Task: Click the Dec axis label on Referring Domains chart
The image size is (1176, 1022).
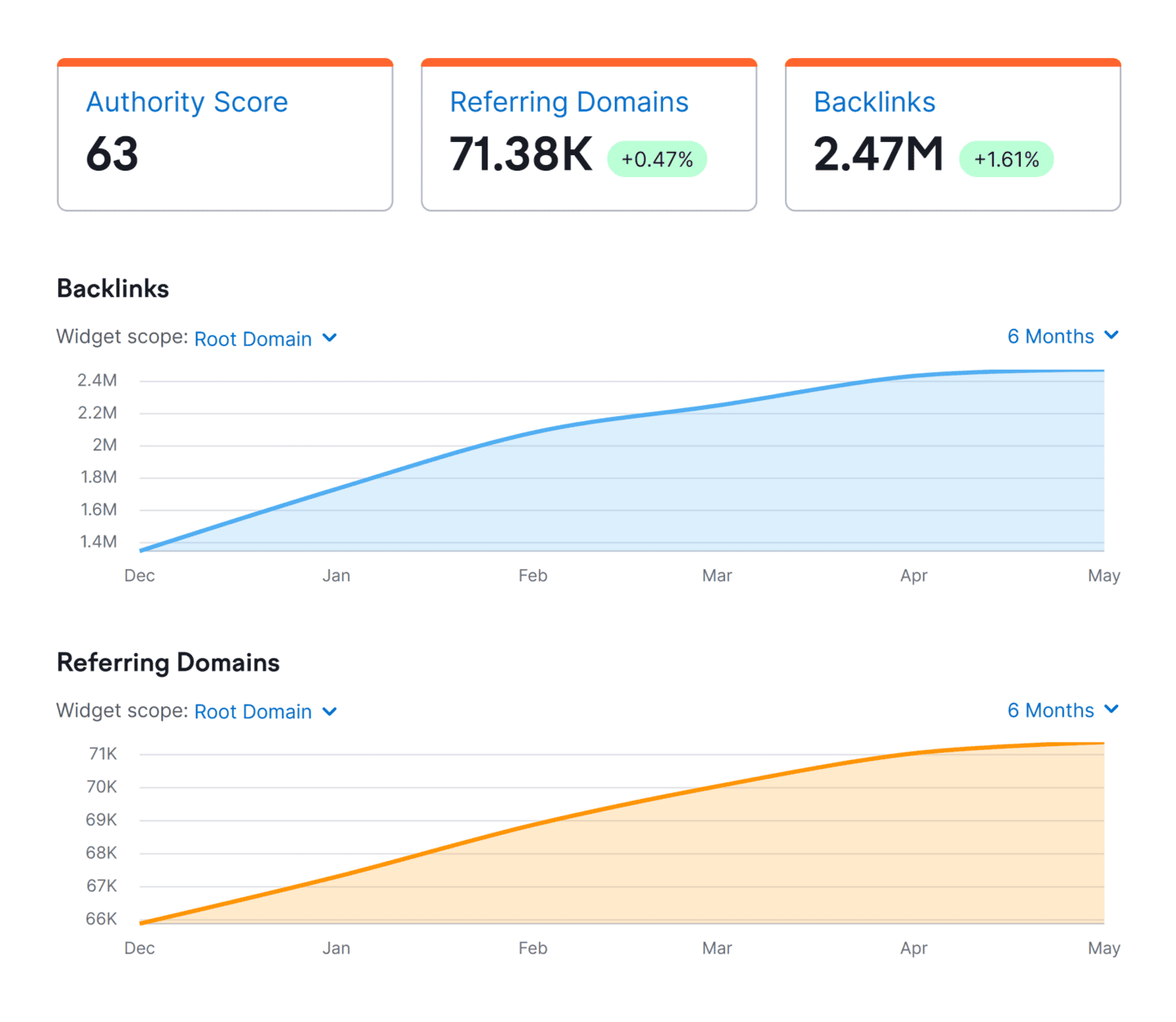Action: point(139,948)
